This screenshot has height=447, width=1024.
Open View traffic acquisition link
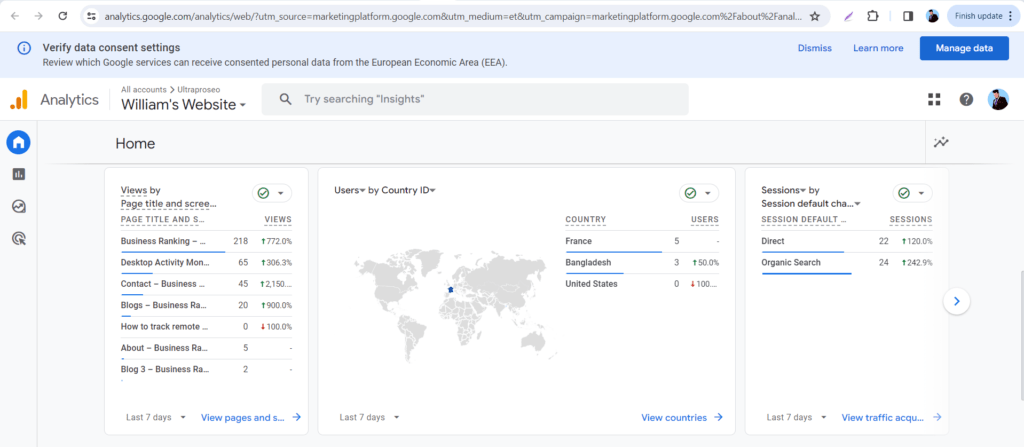(891, 417)
